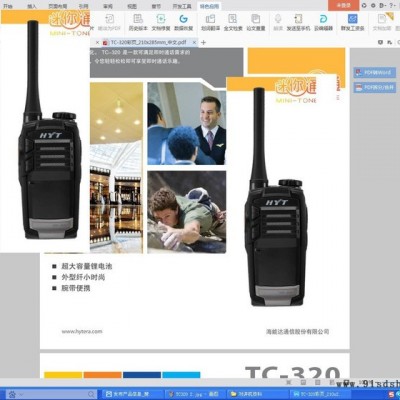The image size is (400, 400).
Task: Click the www.hytera.com link in document
Action: (82, 331)
